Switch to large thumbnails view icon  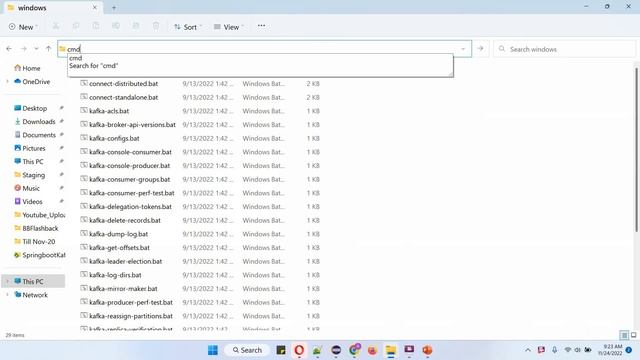pyautogui.click(x=633, y=335)
